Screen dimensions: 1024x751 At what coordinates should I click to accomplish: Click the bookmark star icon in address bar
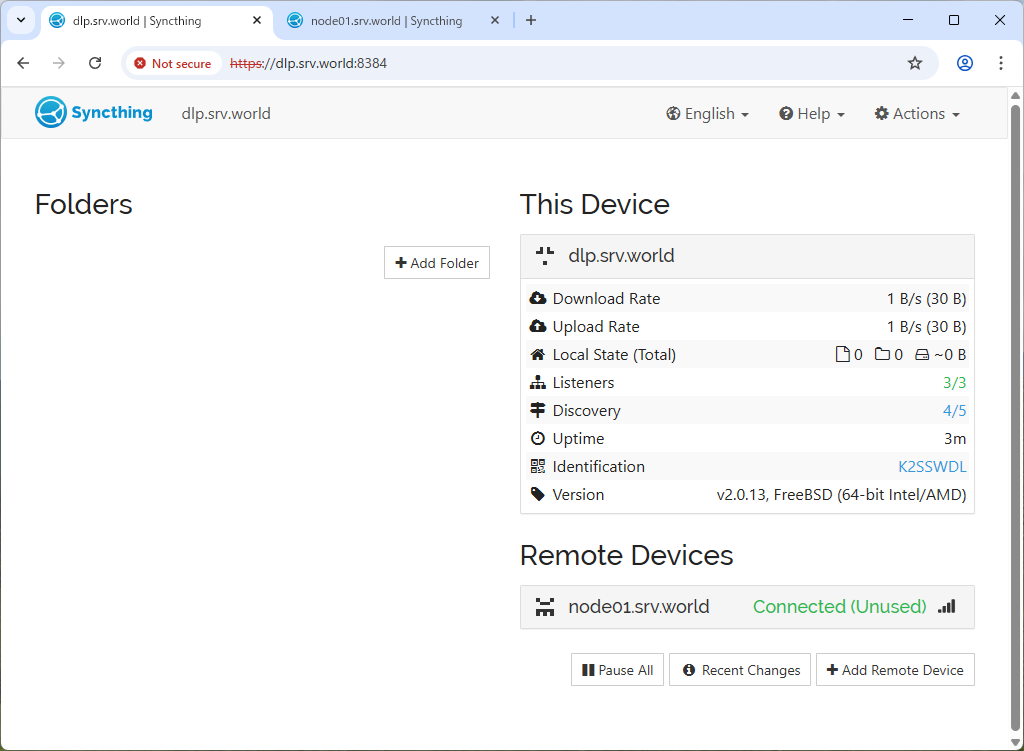coord(914,63)
